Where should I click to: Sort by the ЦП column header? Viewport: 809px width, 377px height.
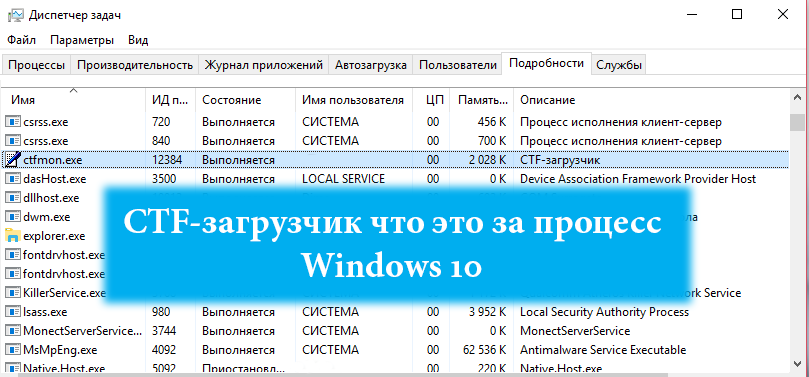coord(431,100)
